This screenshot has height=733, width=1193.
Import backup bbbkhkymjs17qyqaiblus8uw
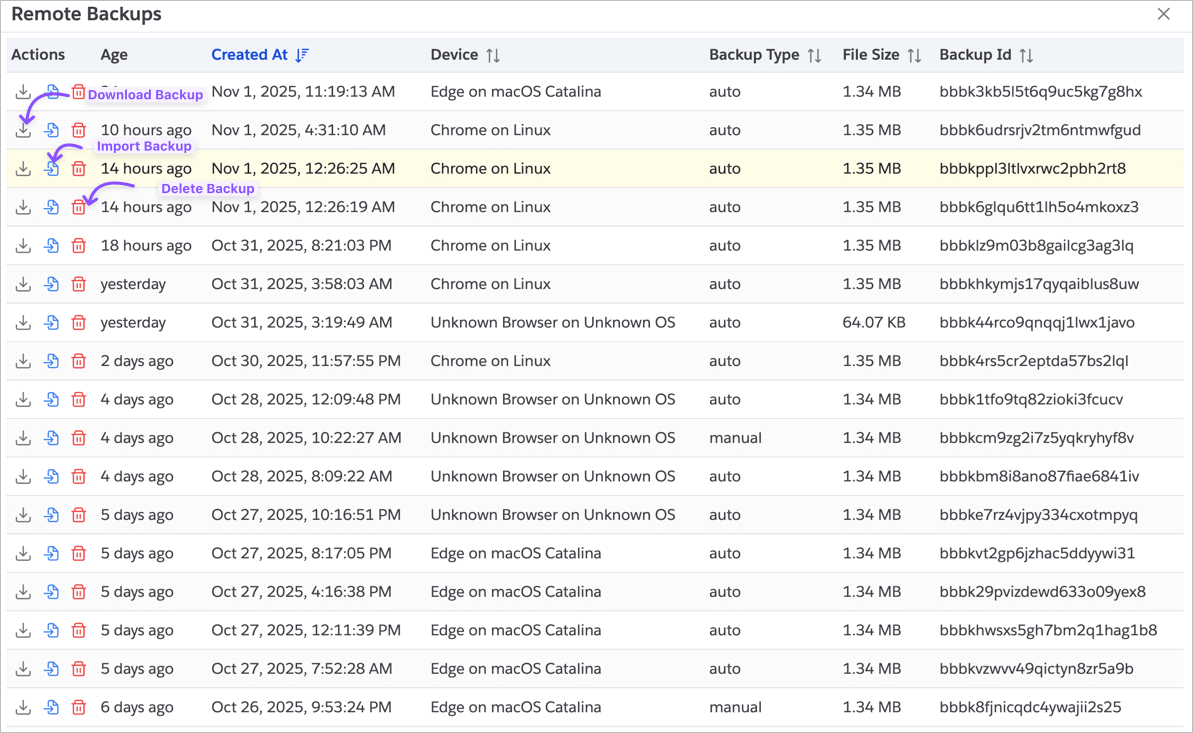pyautogui.click(x=51, y=284)
